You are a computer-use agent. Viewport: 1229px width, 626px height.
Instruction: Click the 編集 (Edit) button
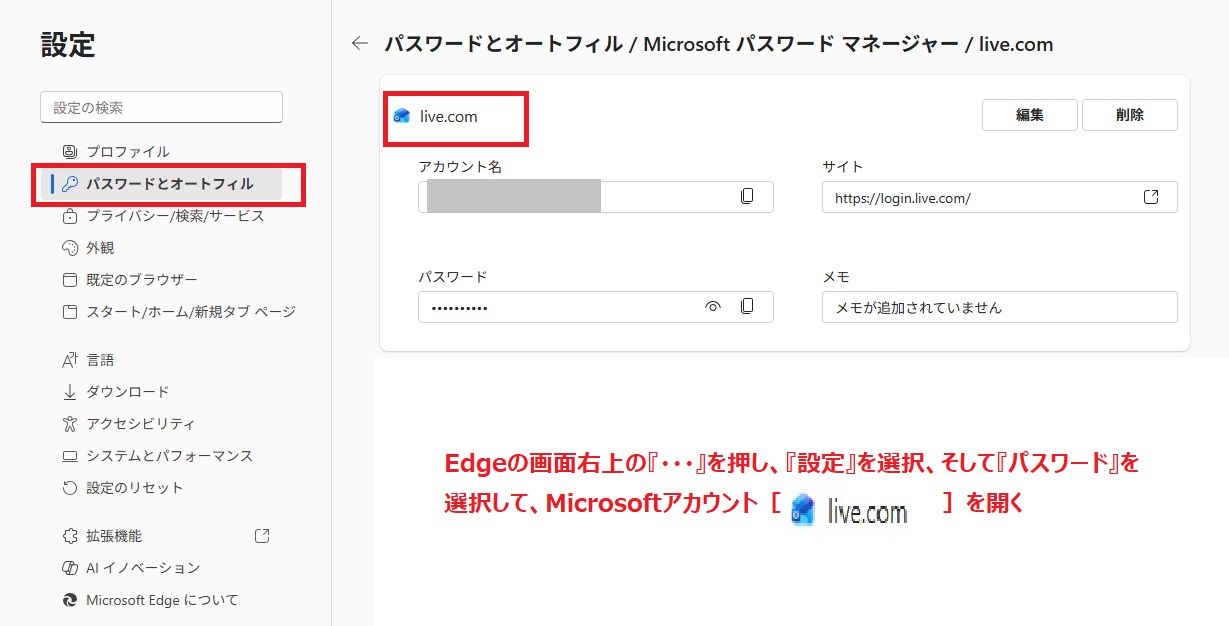point(1029,115)
